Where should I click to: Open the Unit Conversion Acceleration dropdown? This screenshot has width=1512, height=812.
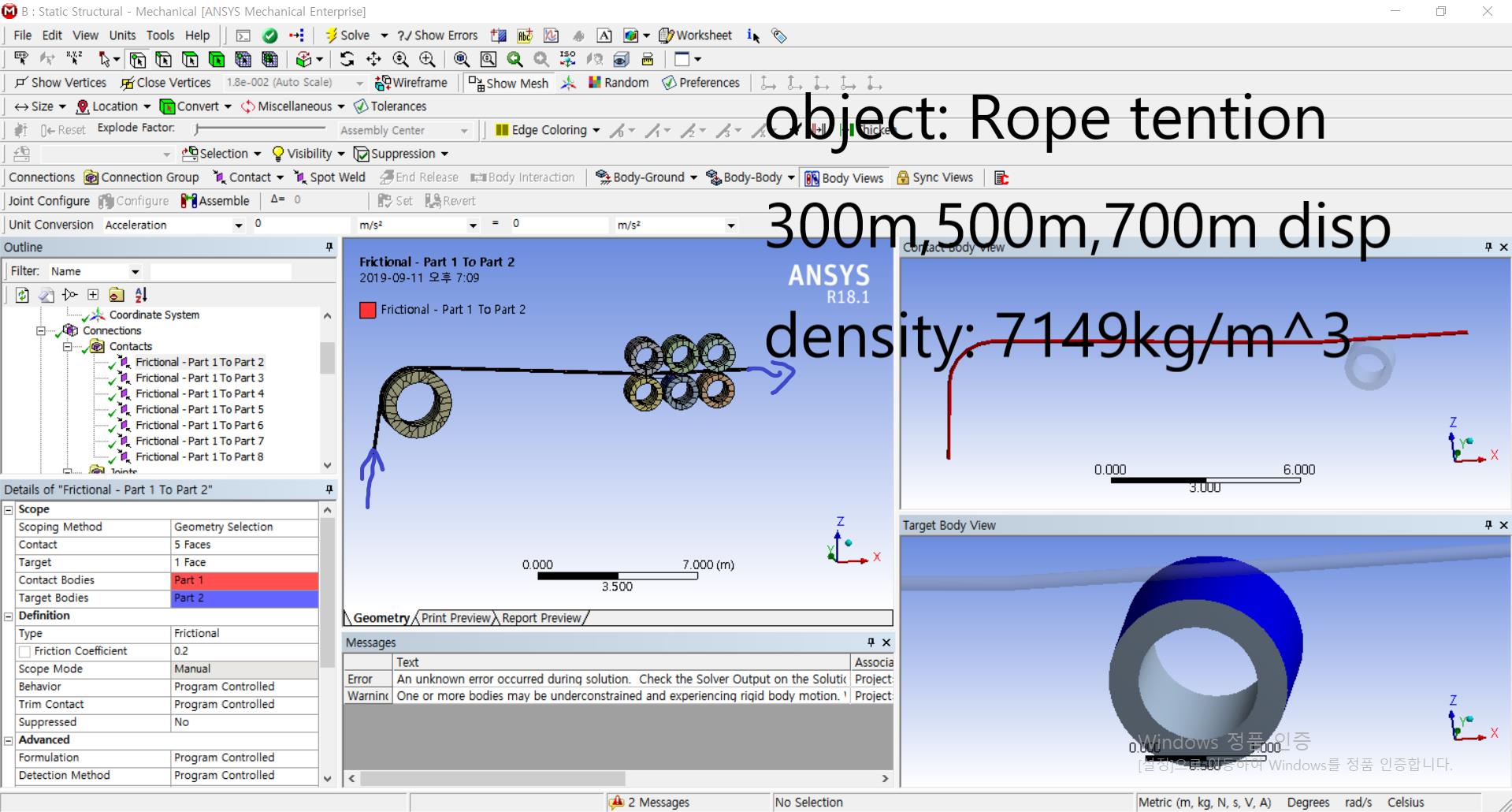(238, 225)
